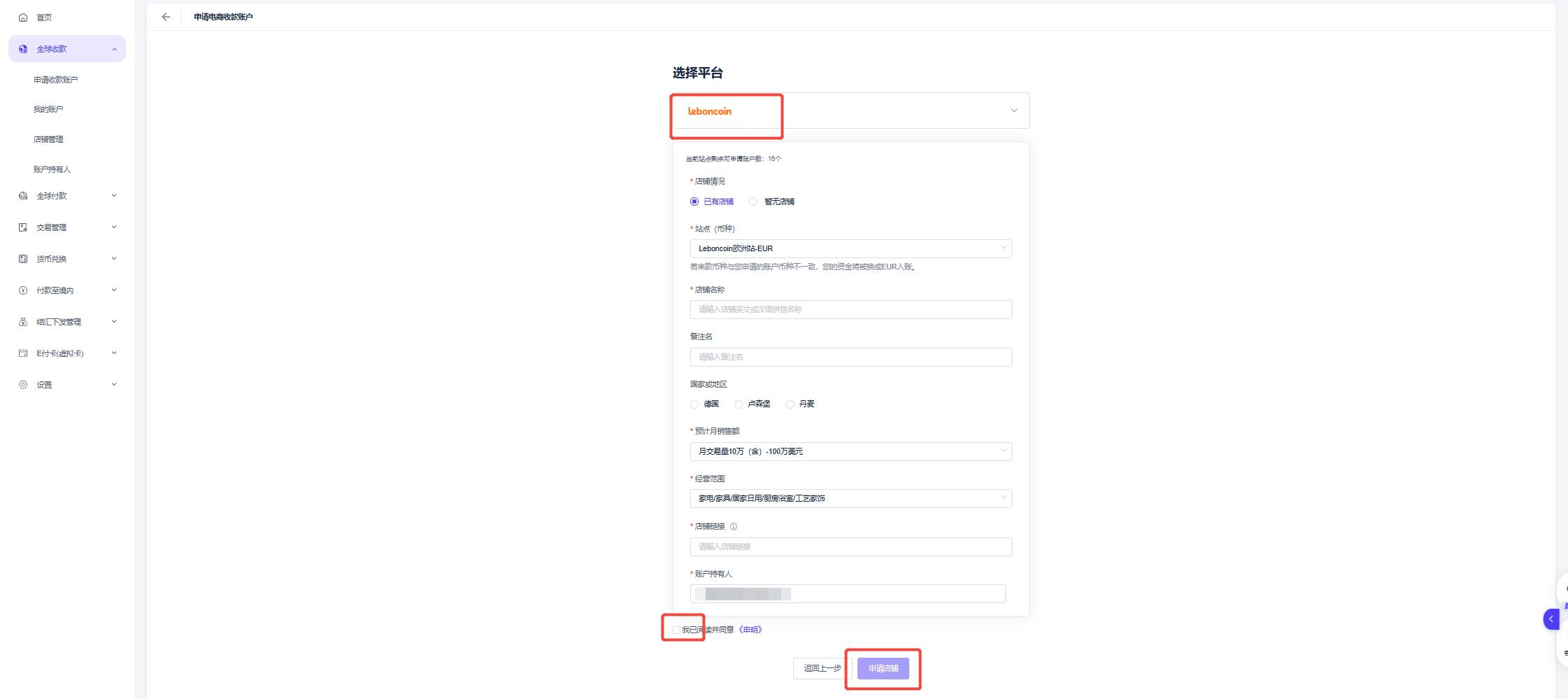Click the back arrow icon in header
1568x699 pixels.
pos(166,17)
